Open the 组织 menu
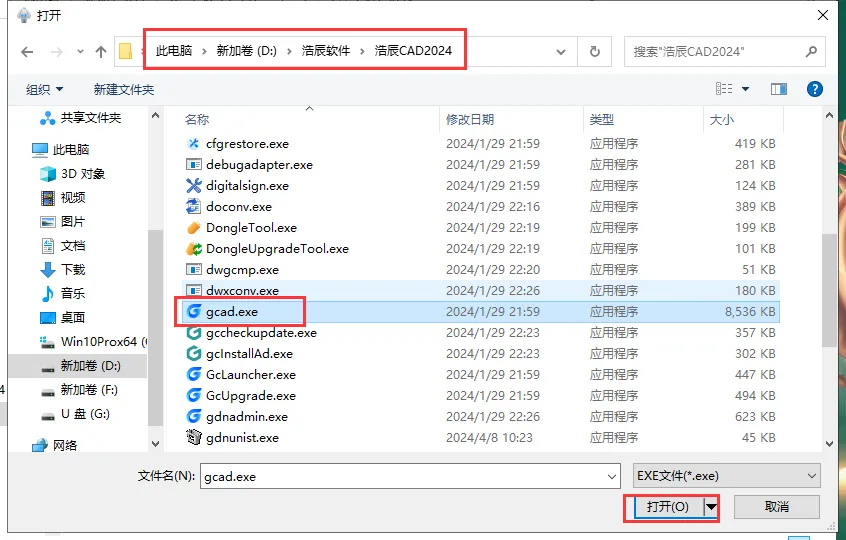The image size is (846, 540). [x=44, y=90]
